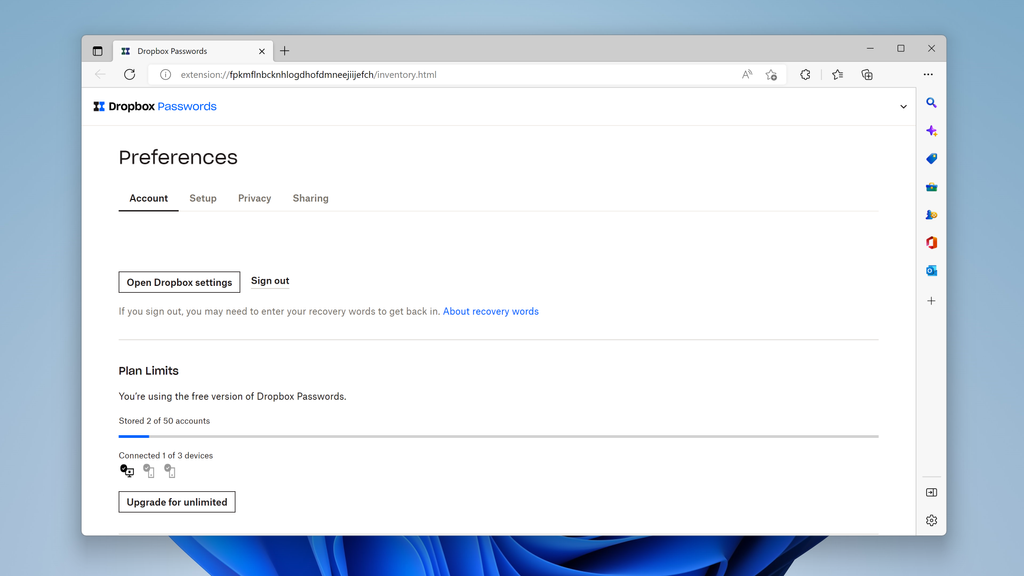
Task: Click the Dropbox Passwords logo in the header
Action: [155, 105]
